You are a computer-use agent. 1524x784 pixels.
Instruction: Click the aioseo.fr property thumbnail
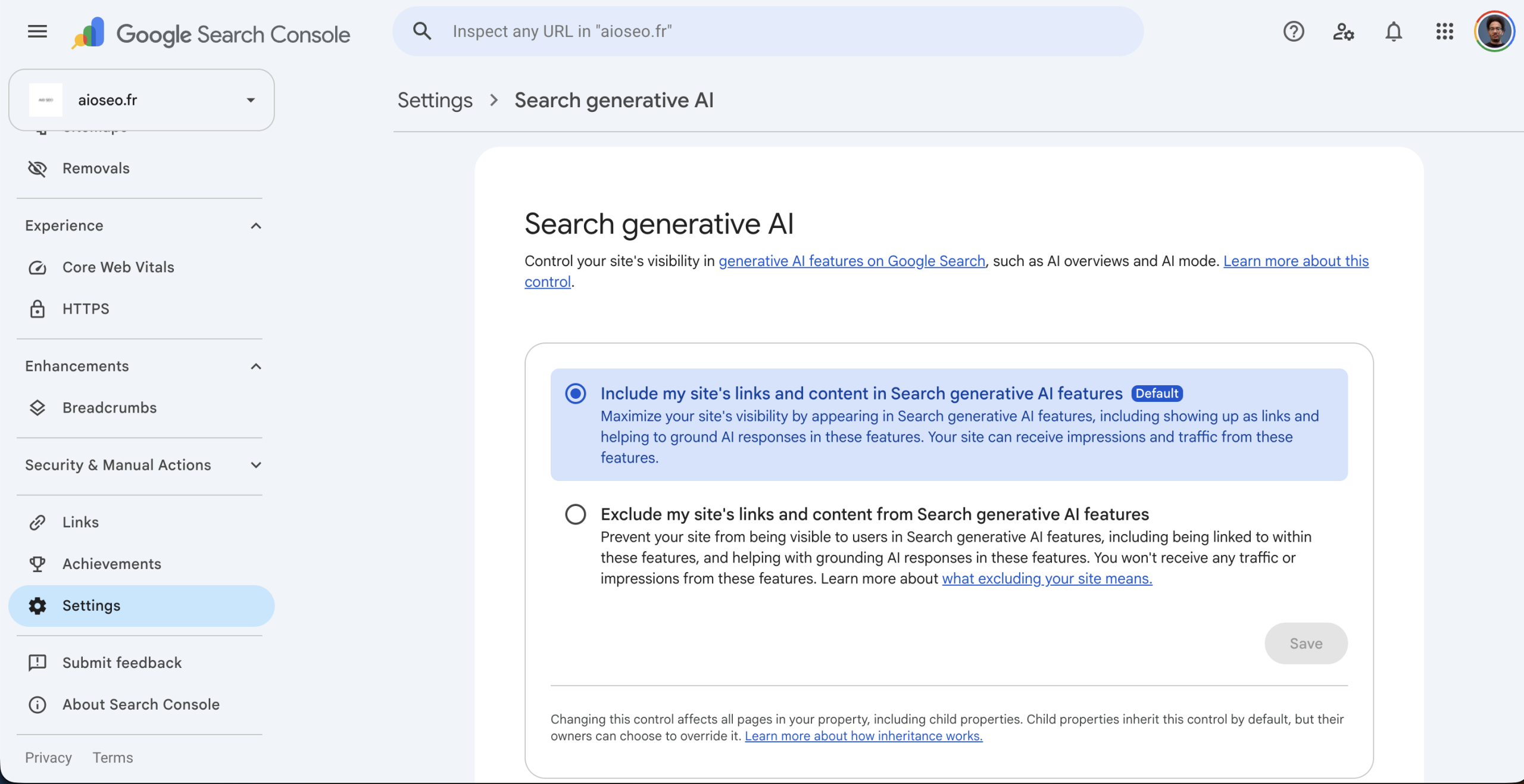pyautogui.click(x=46, y=100)
